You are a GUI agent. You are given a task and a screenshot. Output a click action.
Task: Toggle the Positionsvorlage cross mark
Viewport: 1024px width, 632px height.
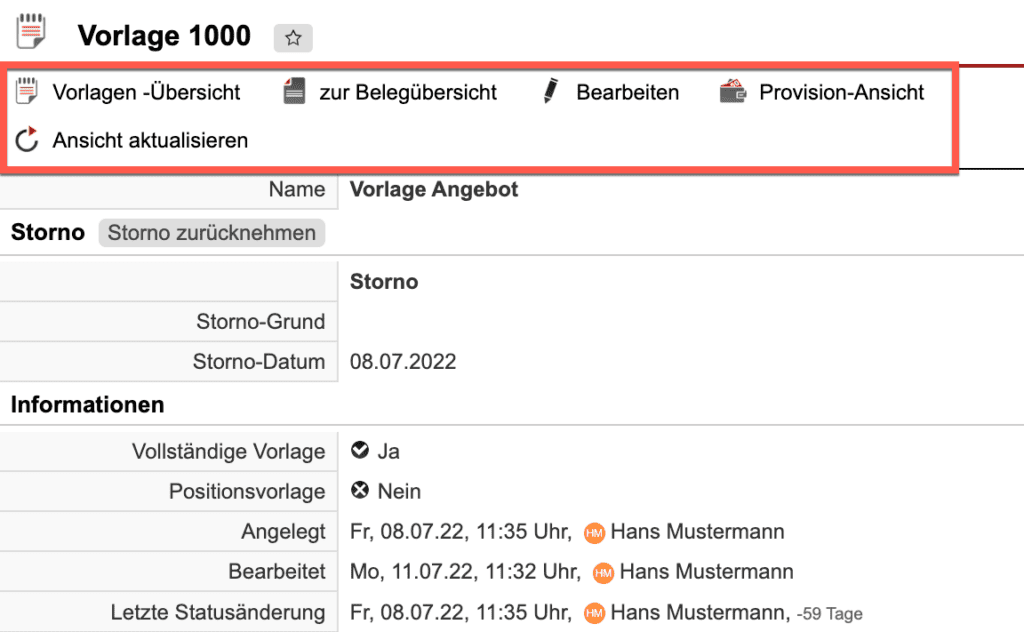(x=361, y=490)
